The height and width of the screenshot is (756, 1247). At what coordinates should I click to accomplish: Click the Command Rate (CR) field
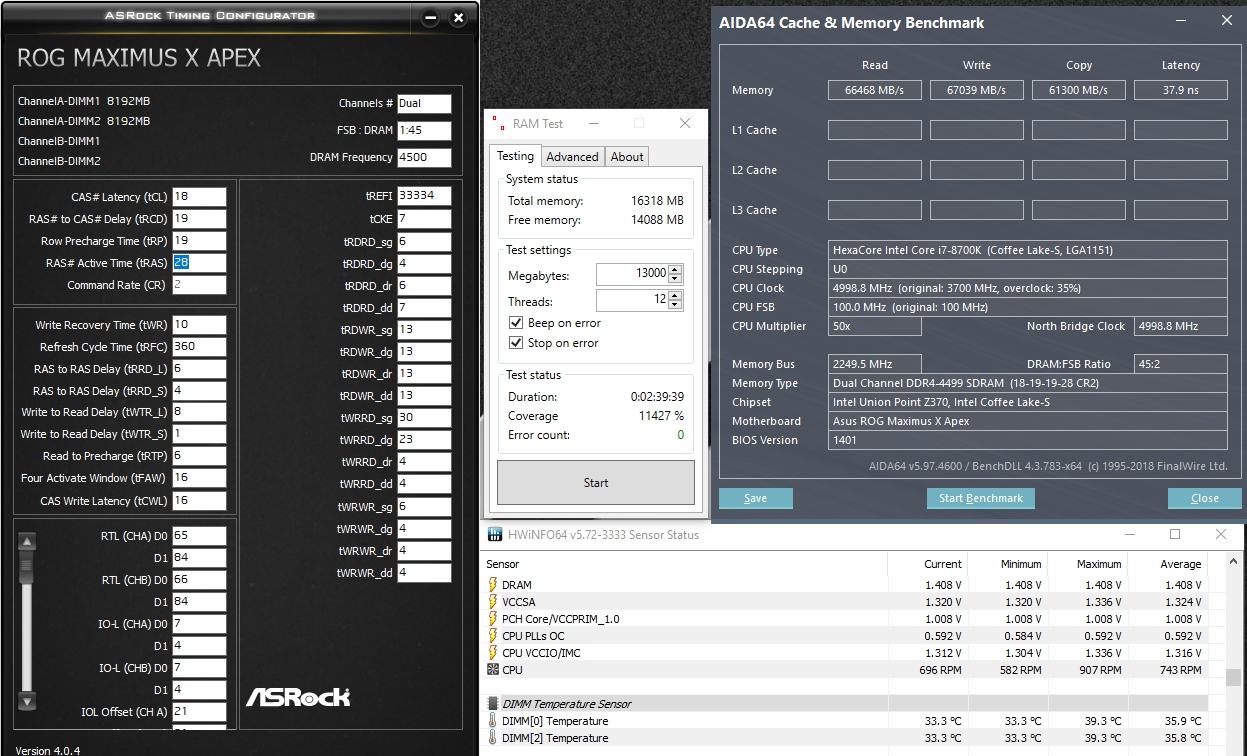tap(199, 285)
